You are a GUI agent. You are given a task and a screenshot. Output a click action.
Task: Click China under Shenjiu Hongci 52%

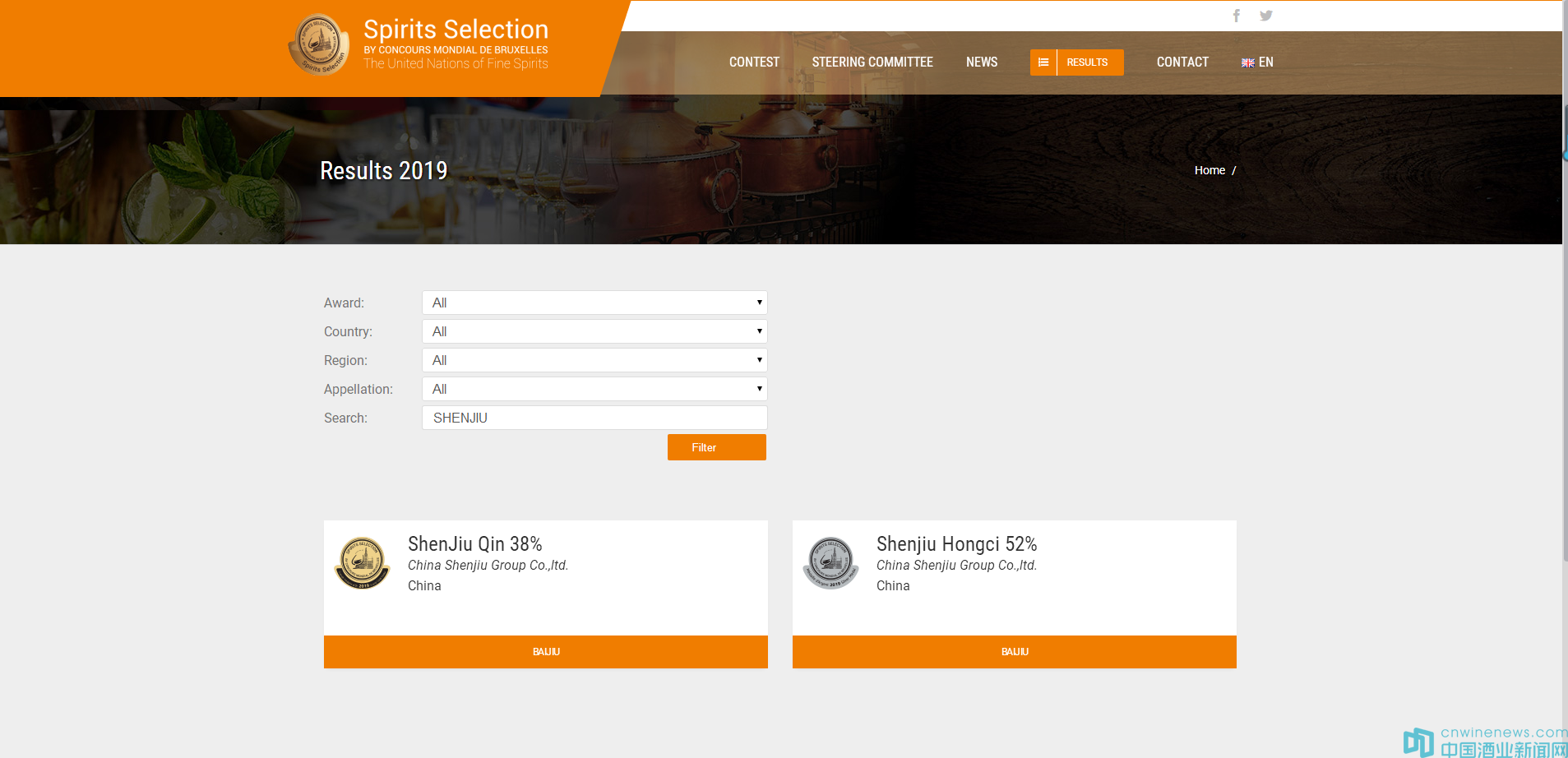click(893, 586)
